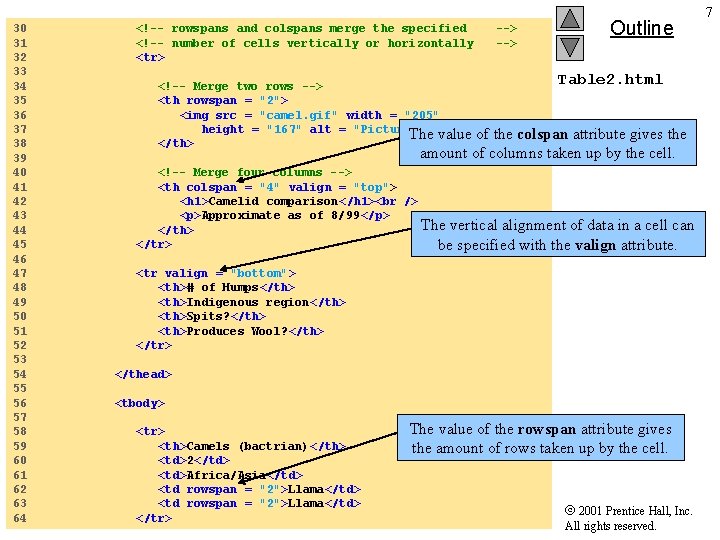Click the '</thead>' closing tag
This screenshot has width=720, height=540.
(x=143, y=374)
